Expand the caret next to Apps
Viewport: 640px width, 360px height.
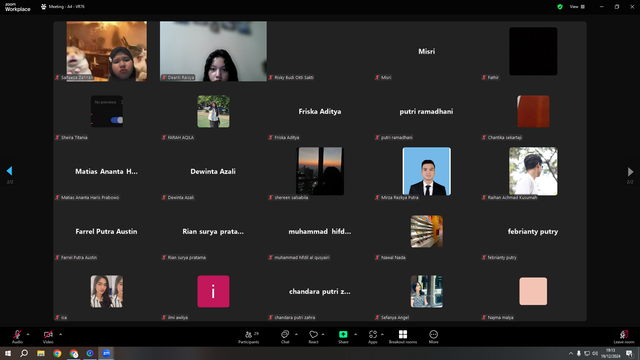coord(382,334)
